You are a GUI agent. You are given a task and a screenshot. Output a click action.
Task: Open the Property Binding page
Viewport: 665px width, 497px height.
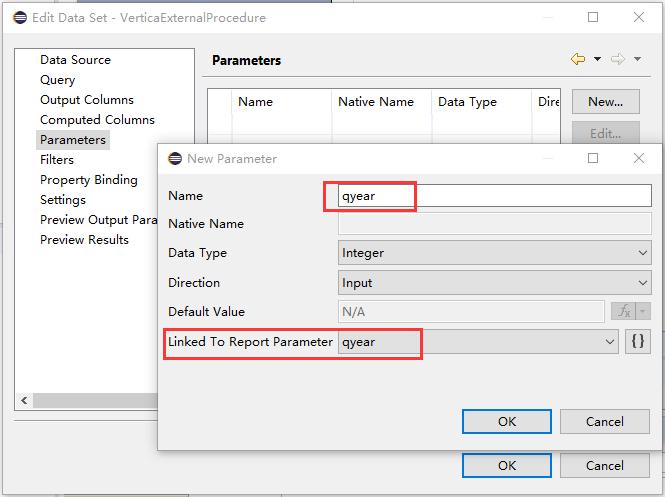click(88, 180)
